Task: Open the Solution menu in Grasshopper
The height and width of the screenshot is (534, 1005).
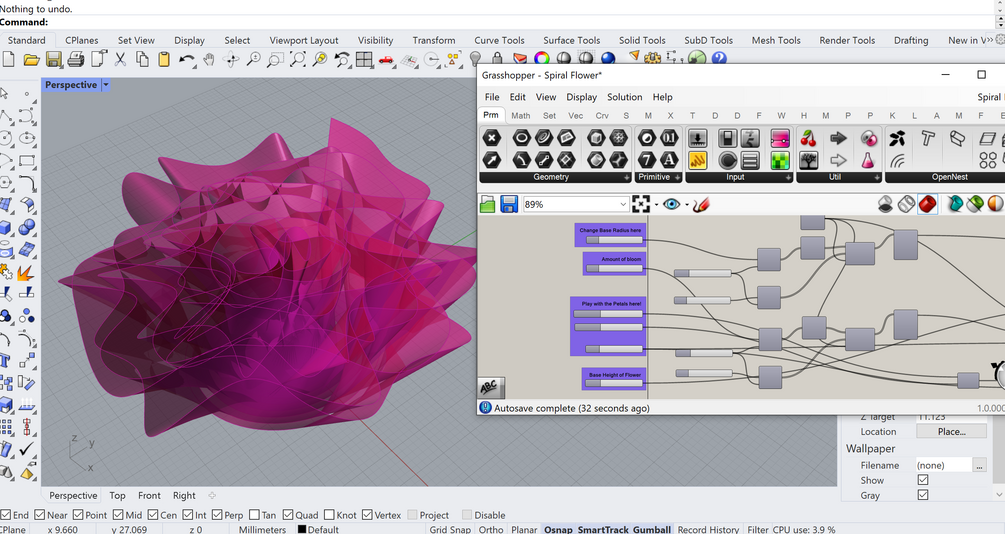Action: (x=624, y=97)
